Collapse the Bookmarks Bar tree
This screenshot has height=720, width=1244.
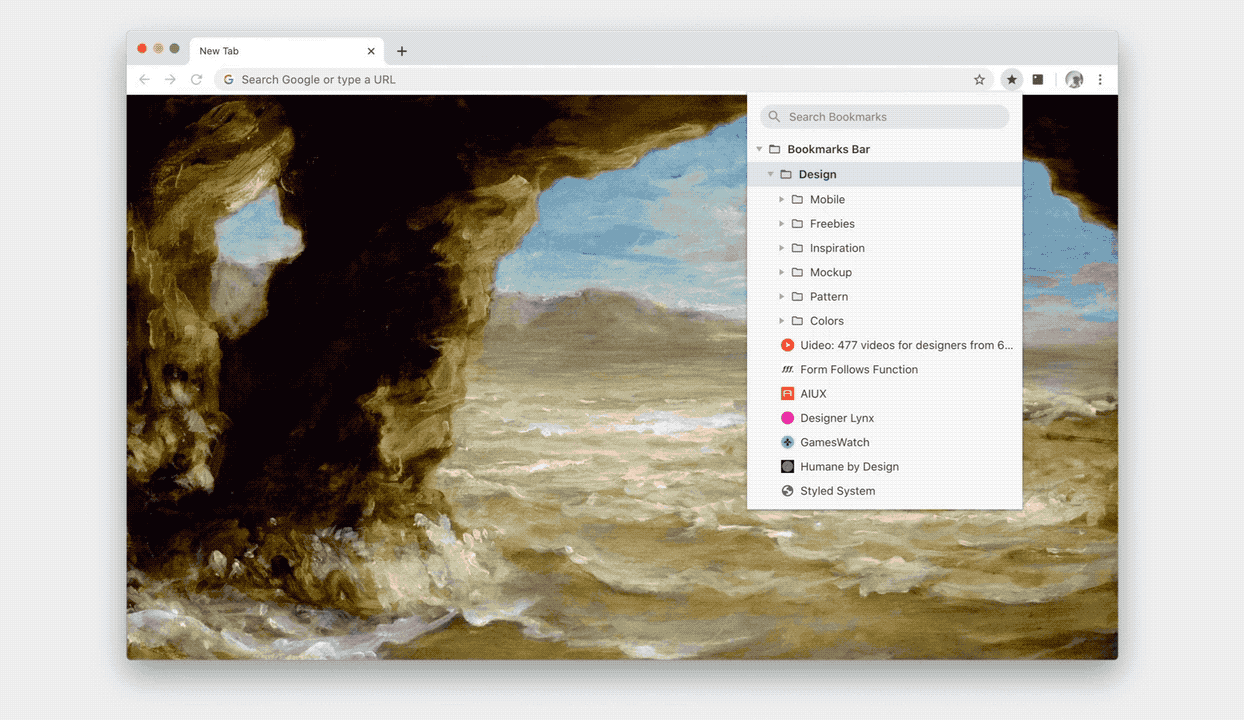(760, 149)
